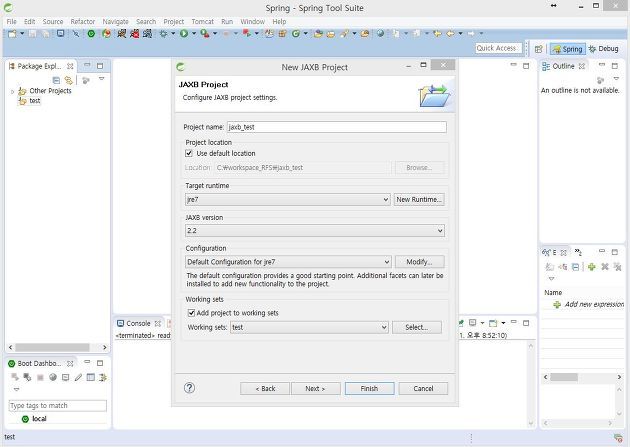Open the Navigate menu
This screenshot has width=630, height=447.
(115, 22)
